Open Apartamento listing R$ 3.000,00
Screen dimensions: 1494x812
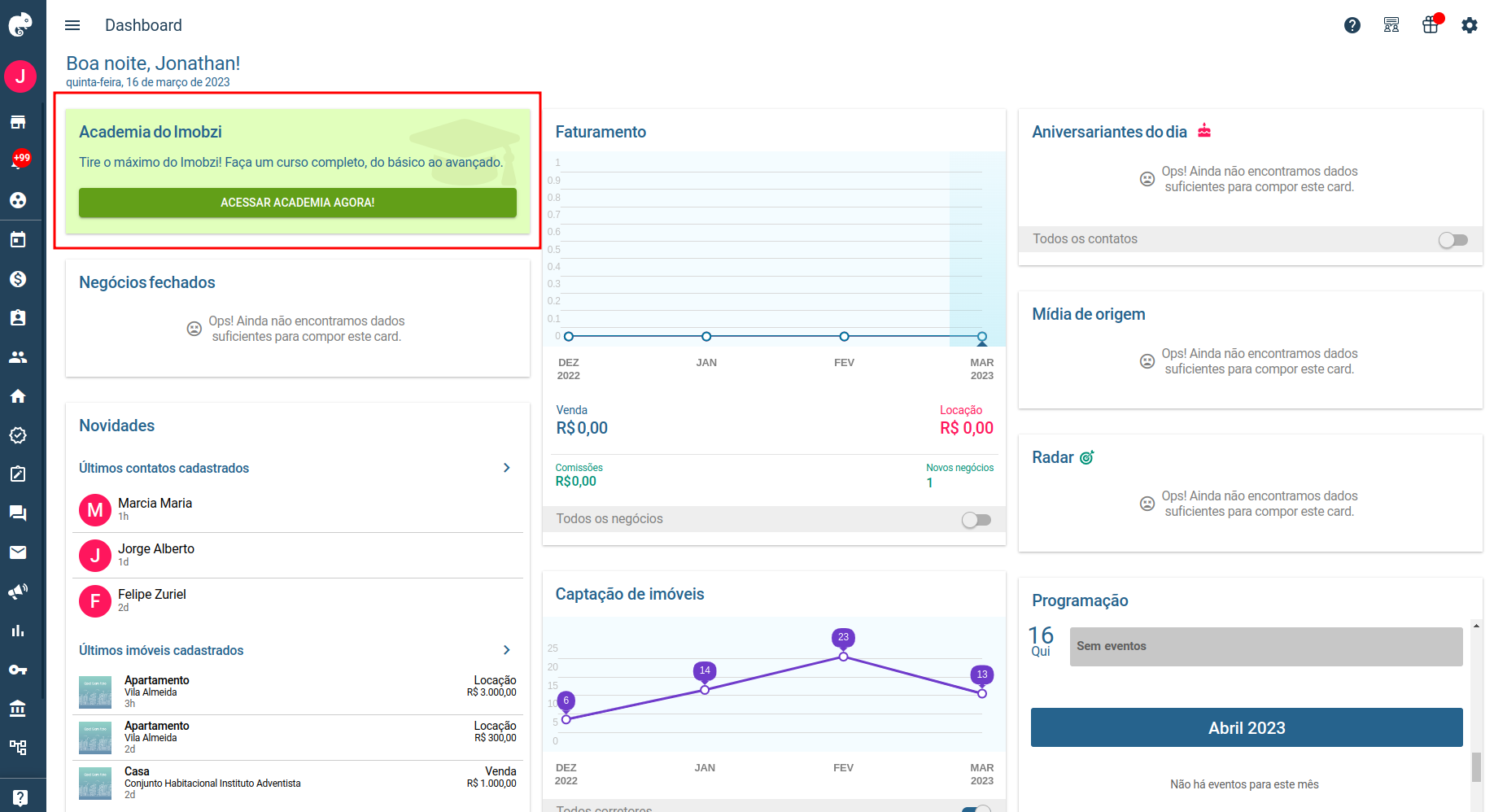[298, 692]
